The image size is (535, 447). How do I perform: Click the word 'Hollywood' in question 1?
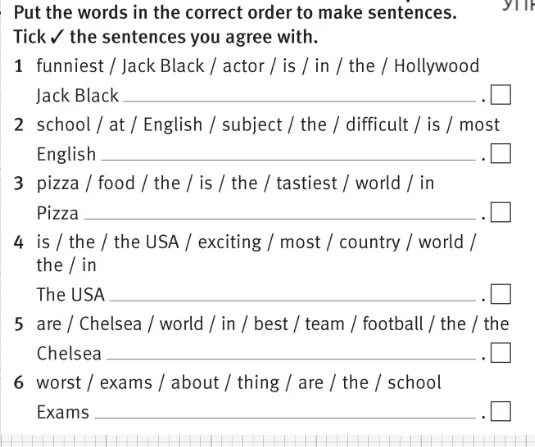[437, 66]
